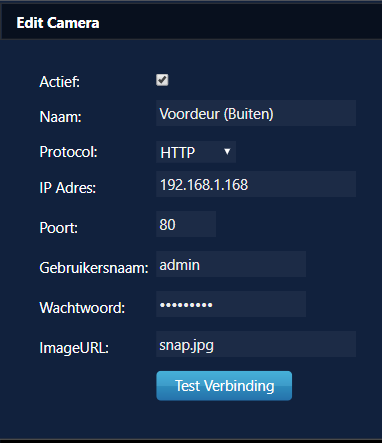Click the Edit Camera title text

coord(58,23)
